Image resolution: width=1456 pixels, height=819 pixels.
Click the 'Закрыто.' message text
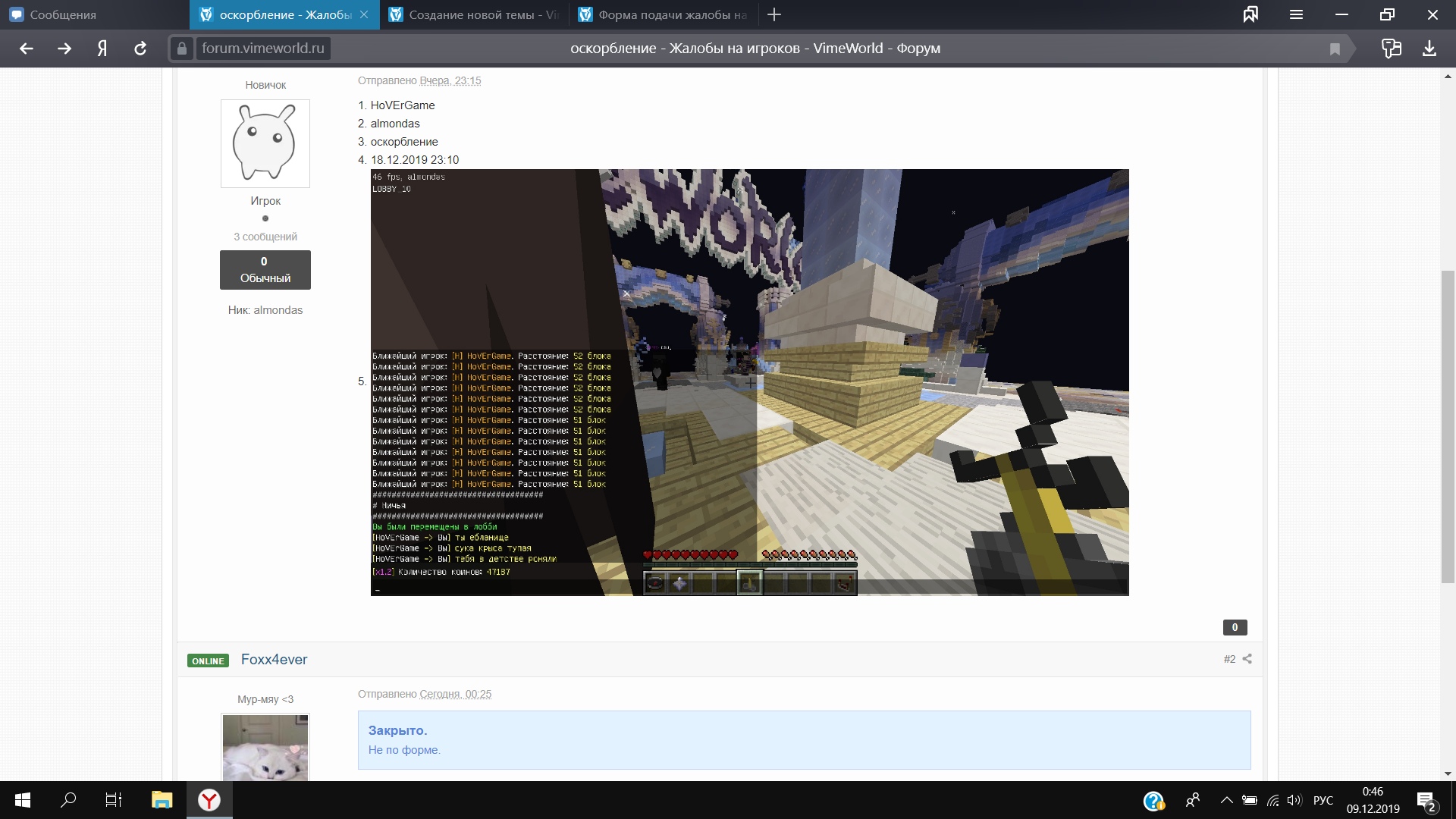tap(397, 730)
